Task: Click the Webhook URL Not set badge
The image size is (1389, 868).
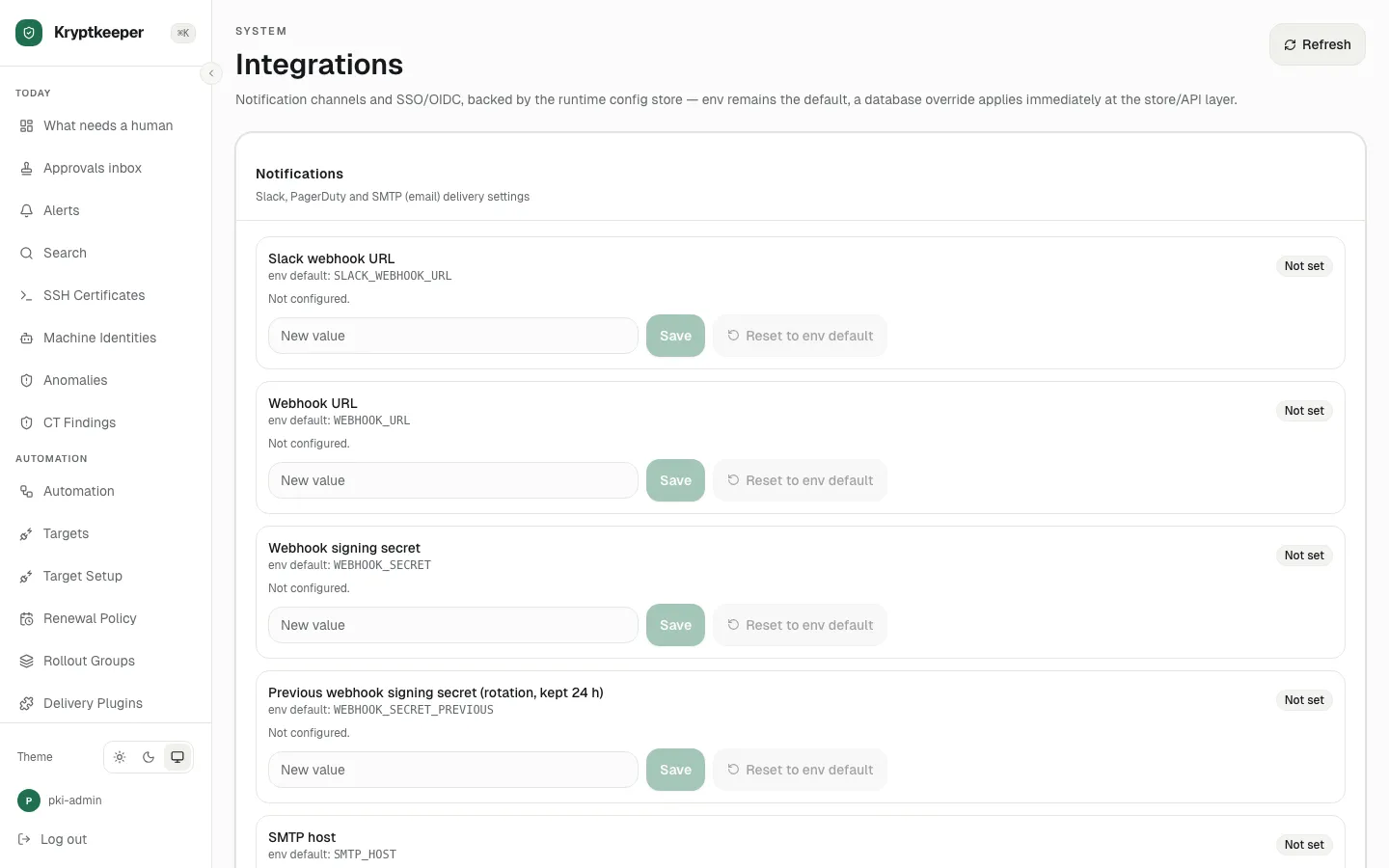Action: pyautogui.click(x=1304, y=411)
